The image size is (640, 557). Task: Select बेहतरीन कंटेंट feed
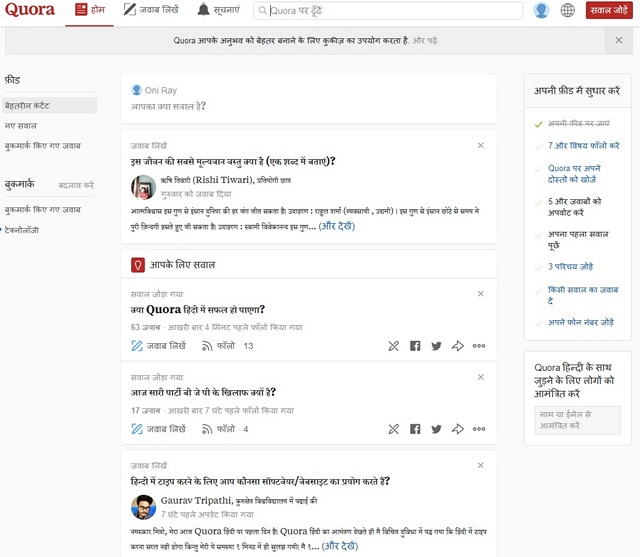tap(50, 106)
